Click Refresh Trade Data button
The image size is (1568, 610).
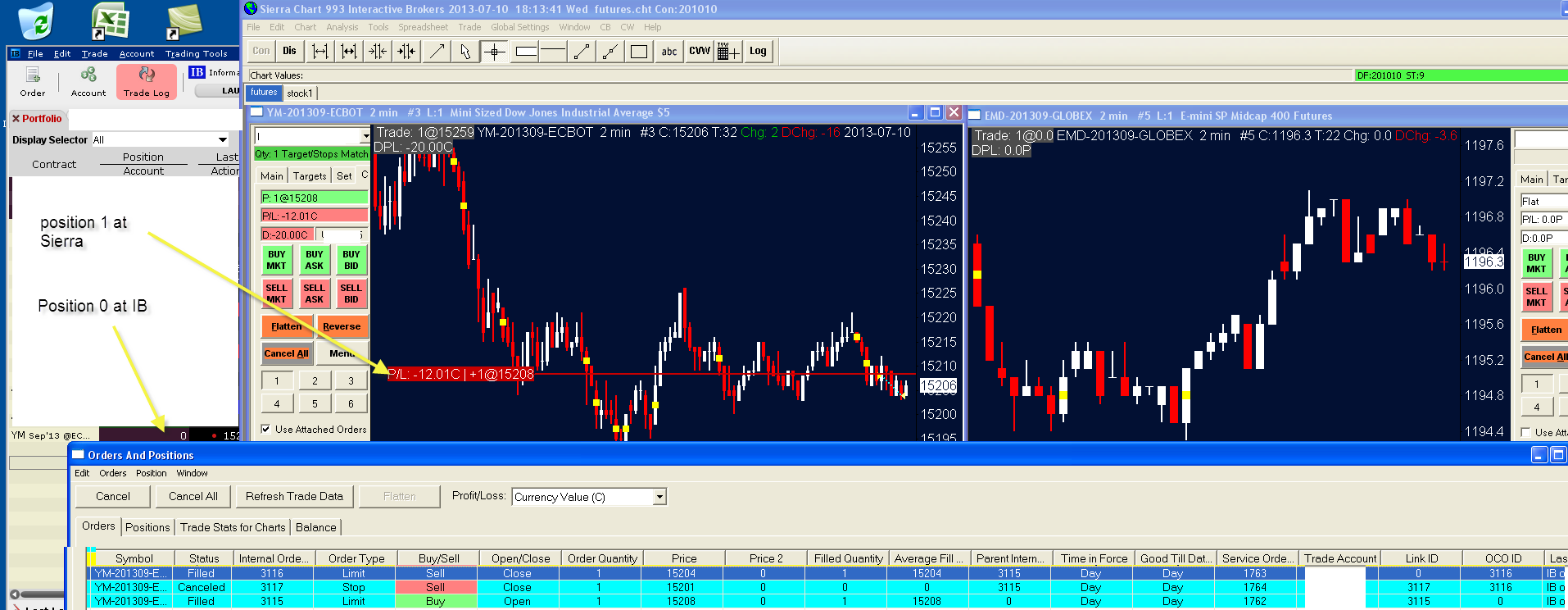coord(295,496)
